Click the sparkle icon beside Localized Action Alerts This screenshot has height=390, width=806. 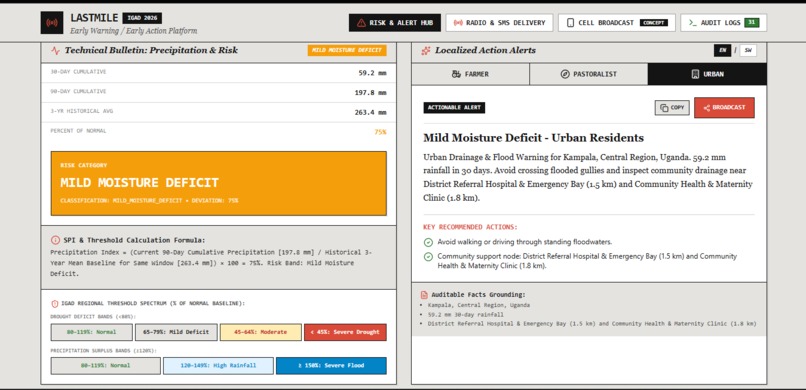[426, 50]
